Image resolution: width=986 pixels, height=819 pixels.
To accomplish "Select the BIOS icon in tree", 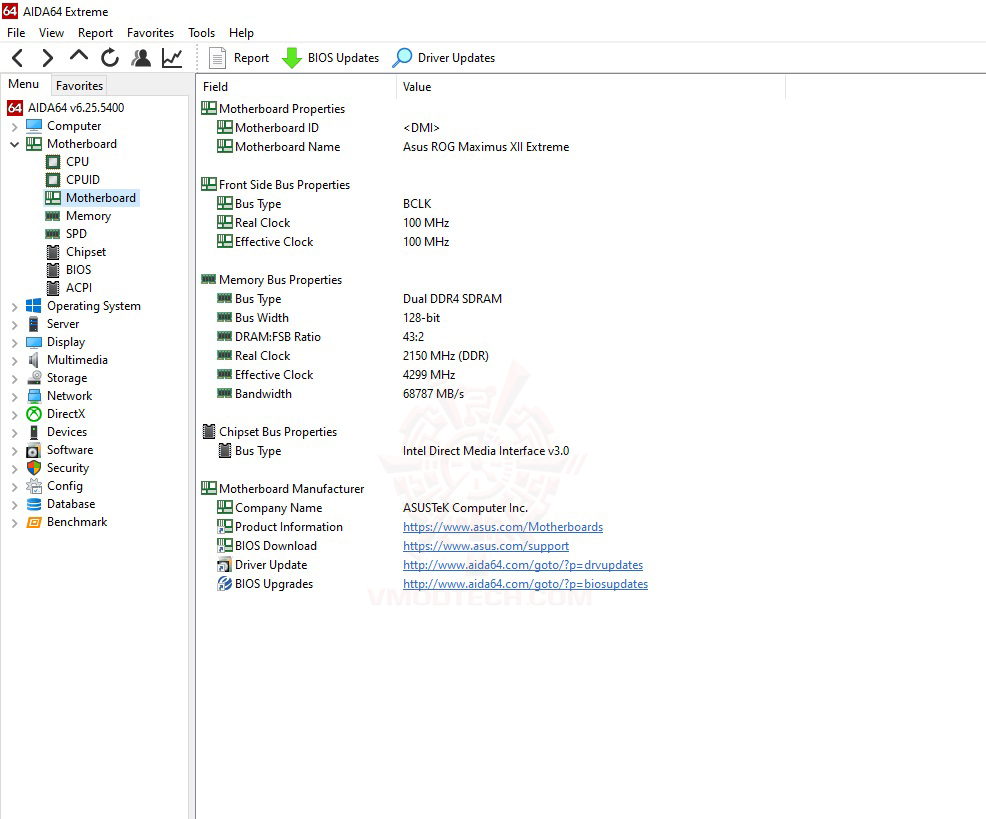I will [53, 270].
